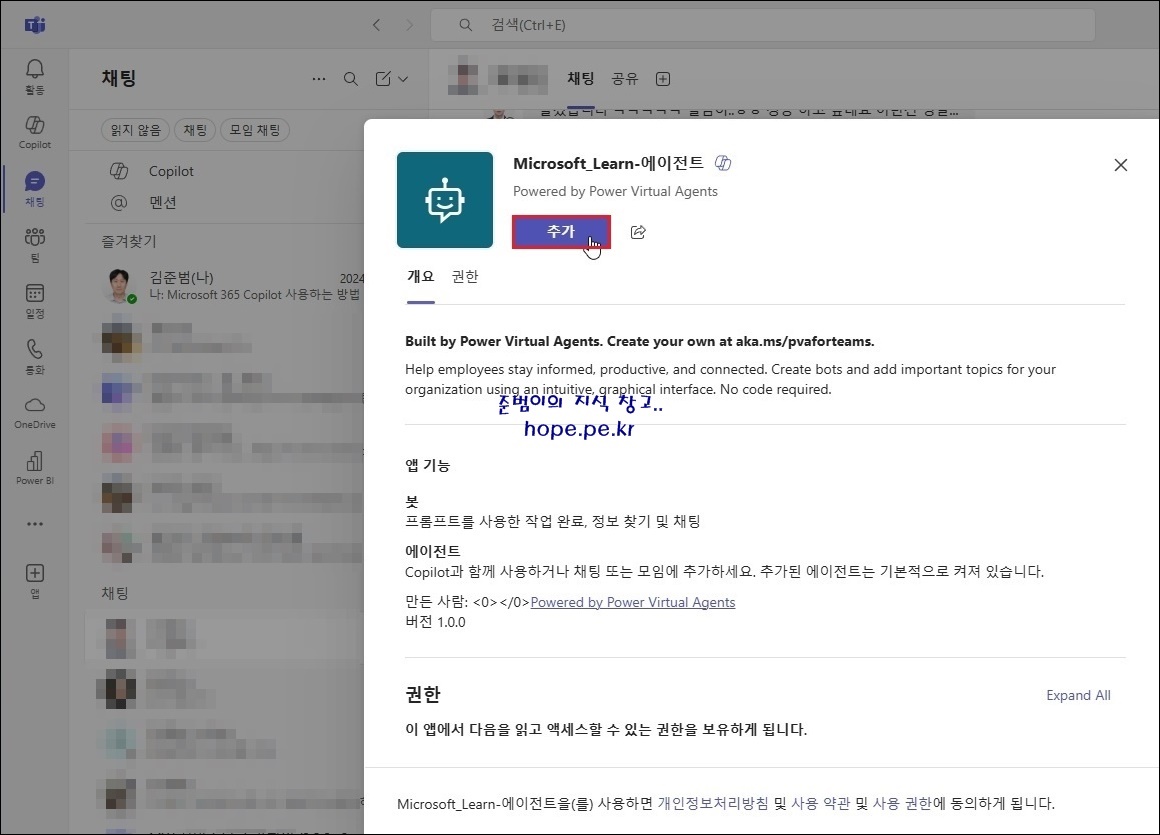Image resolution: width=1160 pixels, height=835 pixels.
Task: Collapse the 채팅 section header
Action: pos(115,593)
